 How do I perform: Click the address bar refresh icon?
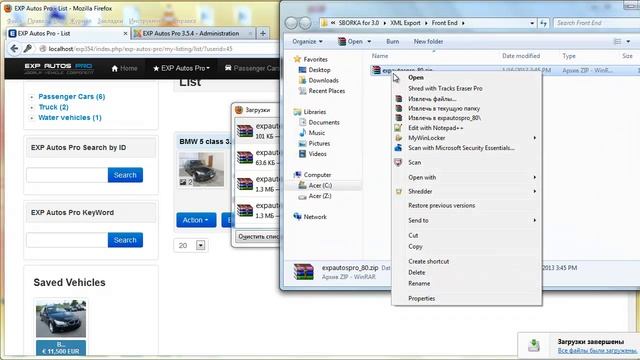click(x=543, y=23)
